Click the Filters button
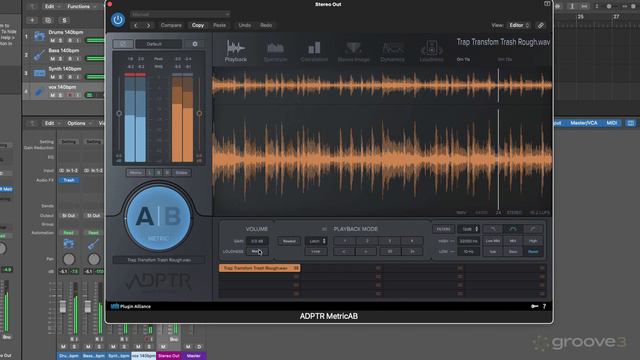This screenshot has height=360, width=640. [444, 229]
